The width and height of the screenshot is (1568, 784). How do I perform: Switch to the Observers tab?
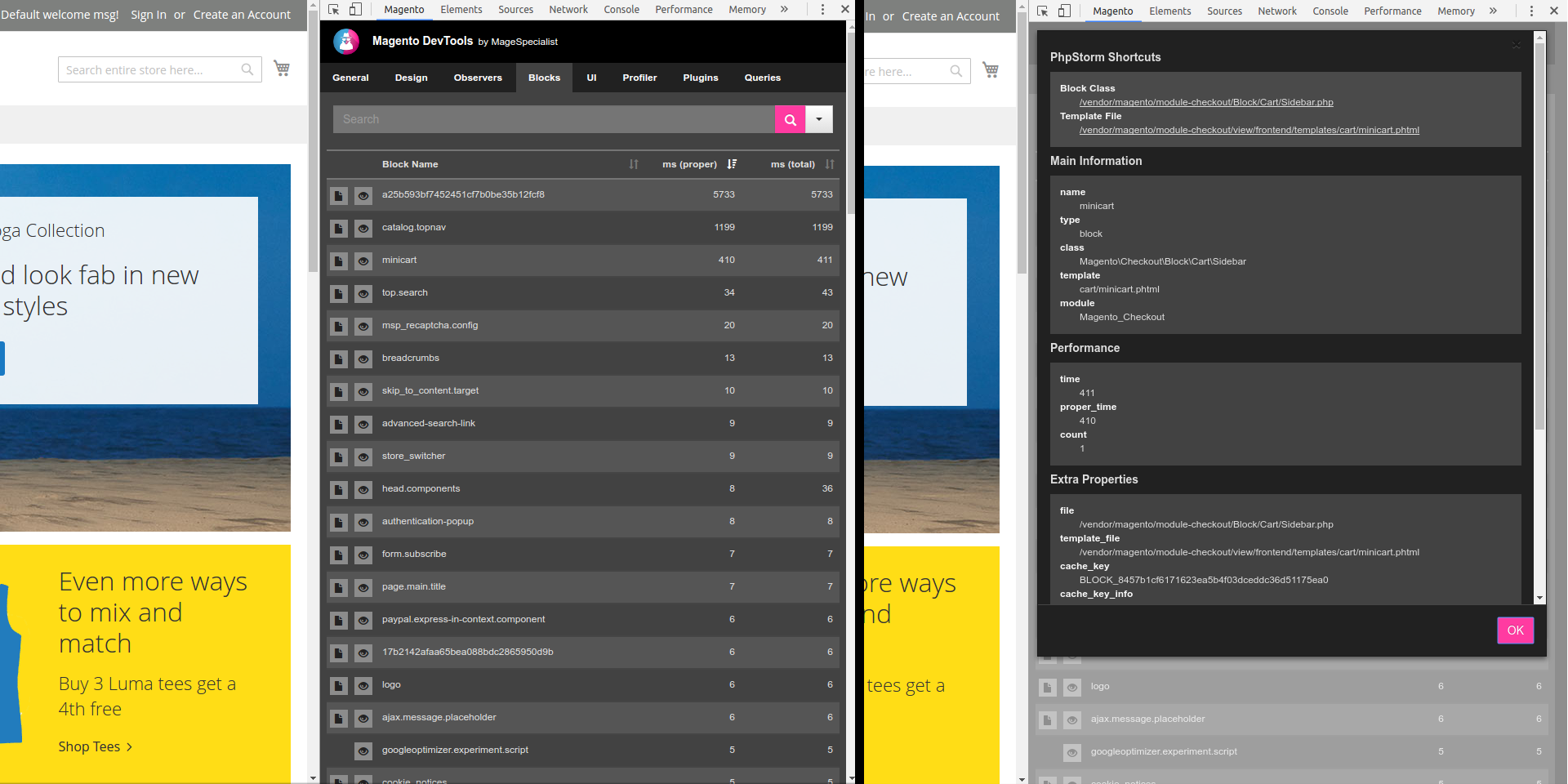[x=478, y=78]
